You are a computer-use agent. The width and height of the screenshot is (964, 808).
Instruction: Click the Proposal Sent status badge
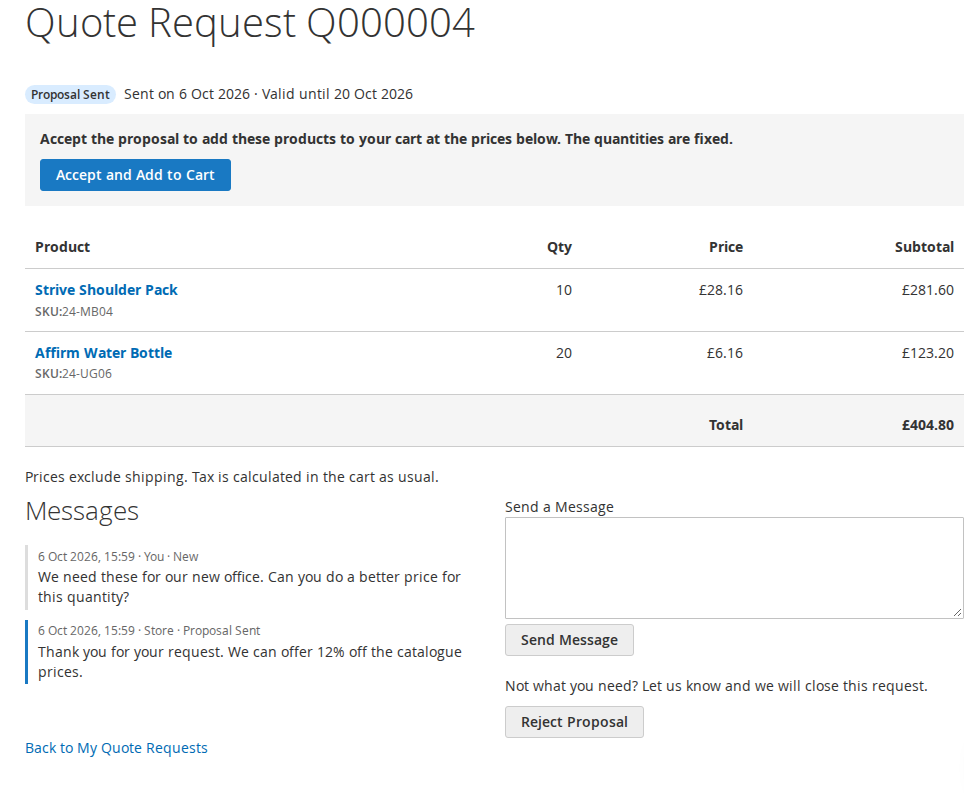pyautogui.click(x=70, y=95)
